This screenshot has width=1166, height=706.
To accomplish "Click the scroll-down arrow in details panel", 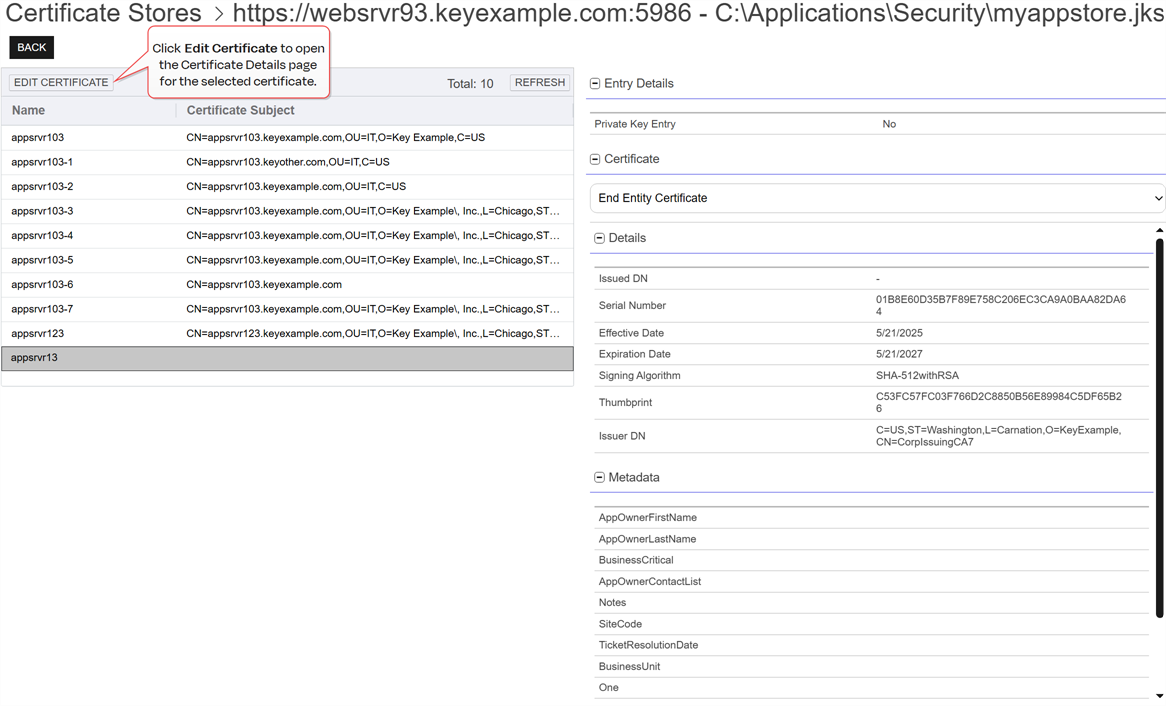I will coord(1159,696).
